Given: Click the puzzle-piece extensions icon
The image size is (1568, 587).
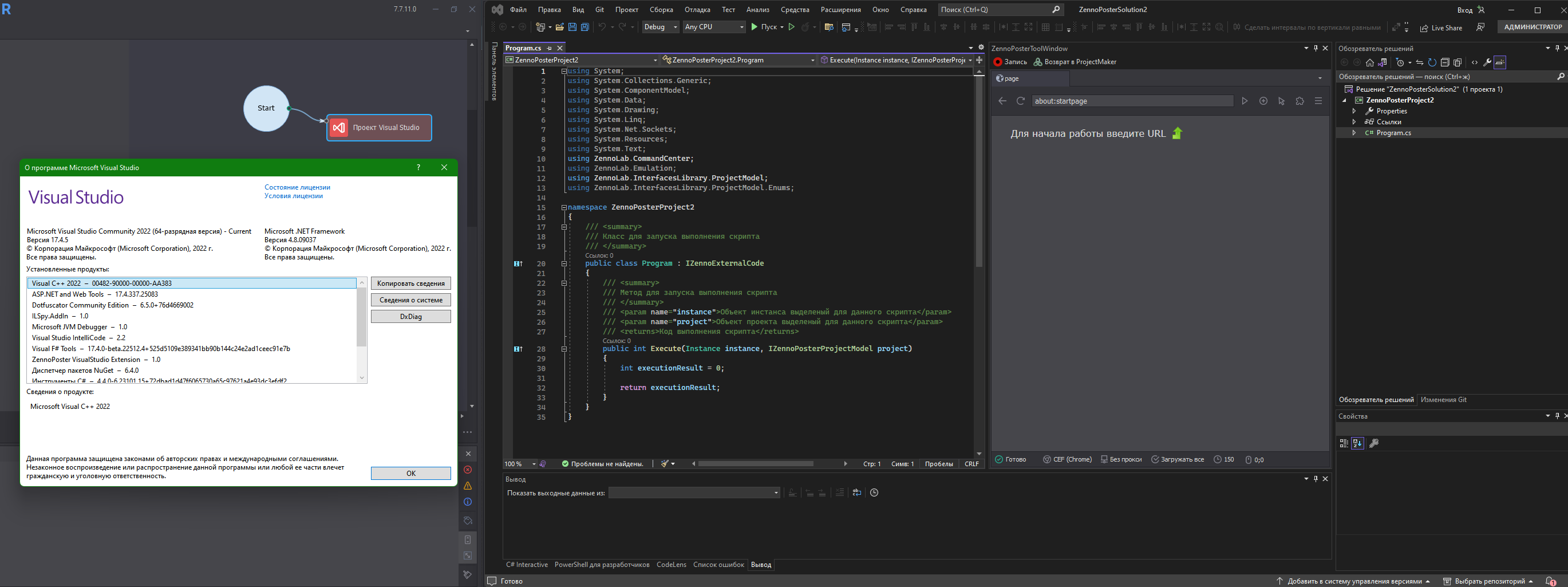Looking at the screenshot, I should (x=1300, y=101).
